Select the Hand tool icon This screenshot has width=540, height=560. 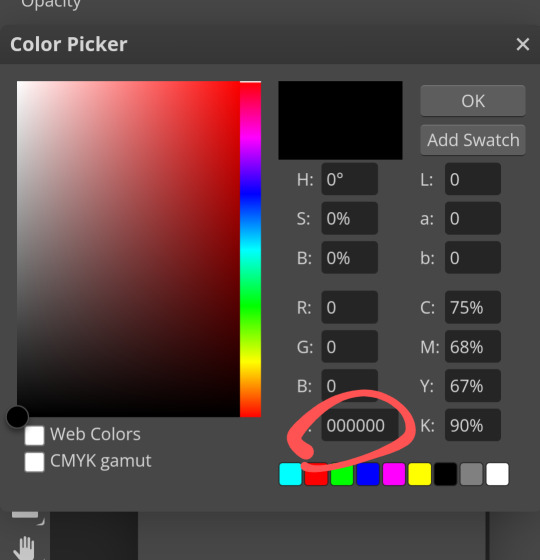click(x=26, y=548)
